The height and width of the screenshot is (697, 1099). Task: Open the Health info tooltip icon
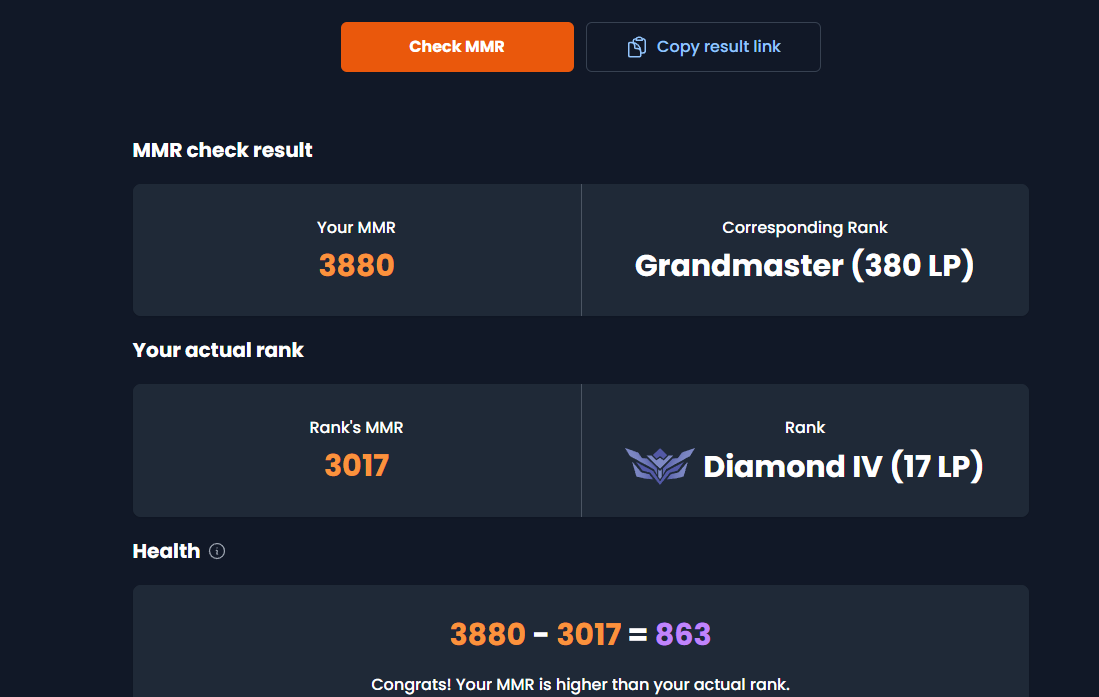coord(217,551)
